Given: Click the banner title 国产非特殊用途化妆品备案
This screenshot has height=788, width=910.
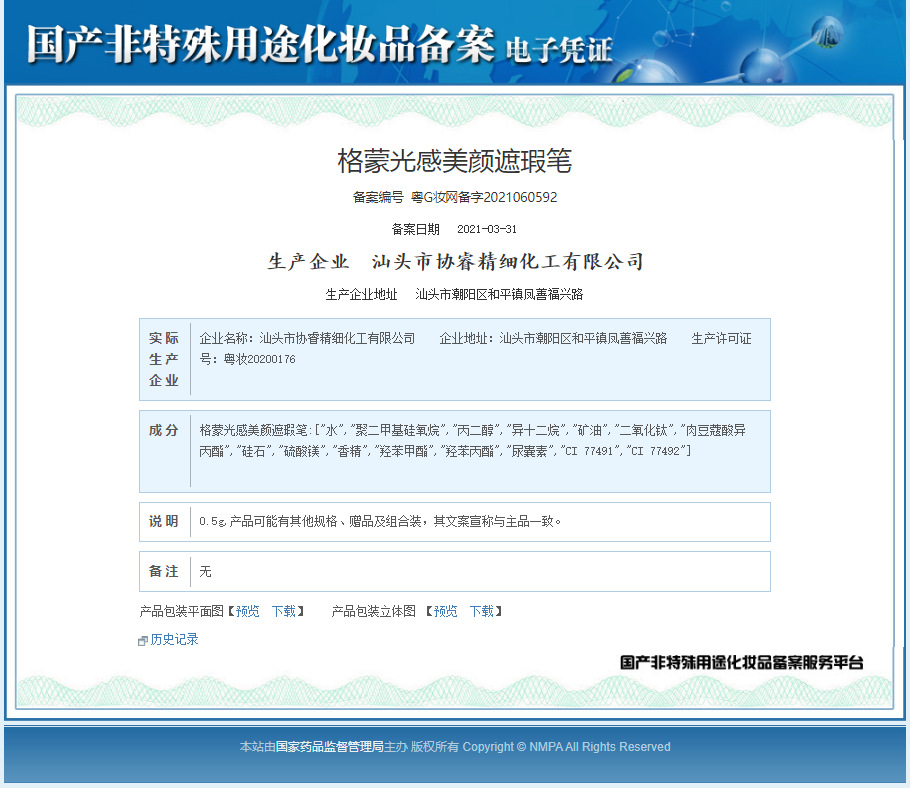Looking at the screenshot, I should click(261, 44).
